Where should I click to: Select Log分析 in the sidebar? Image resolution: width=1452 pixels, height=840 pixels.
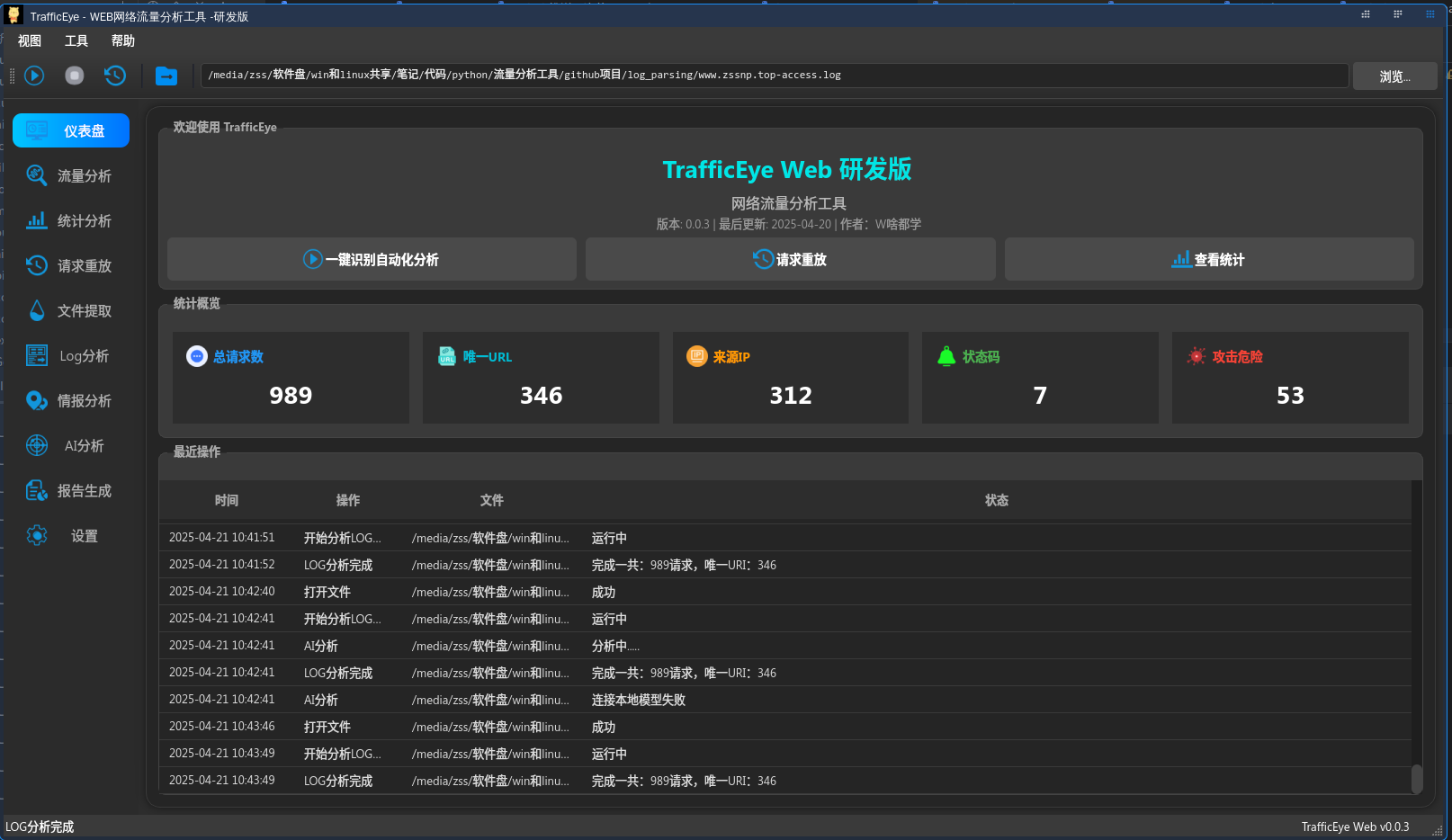[70, 355]
